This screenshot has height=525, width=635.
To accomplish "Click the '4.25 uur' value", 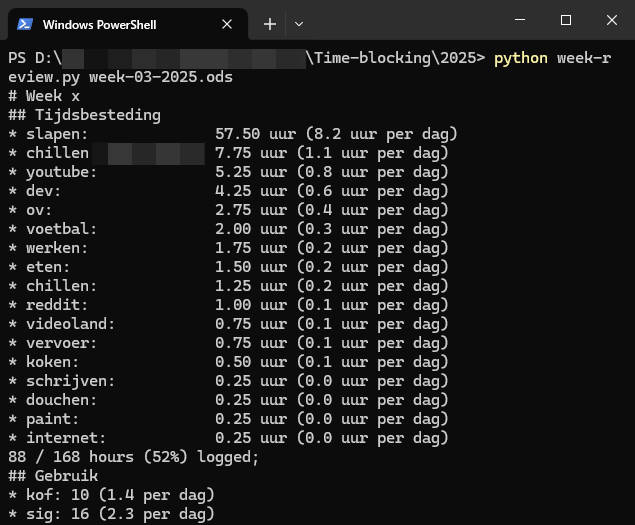I will pos(251,191).
